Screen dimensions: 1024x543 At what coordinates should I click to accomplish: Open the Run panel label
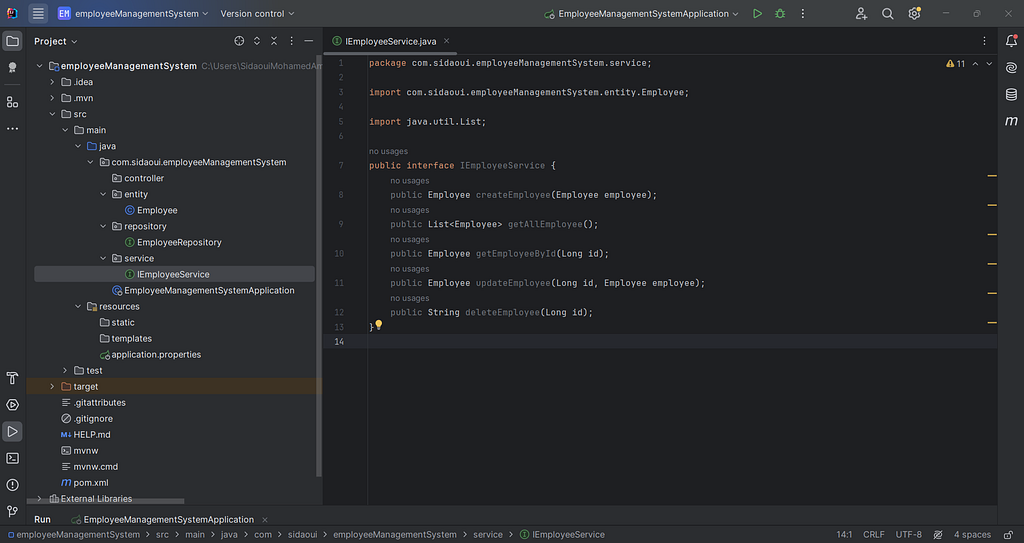click(x=42, y=519)
